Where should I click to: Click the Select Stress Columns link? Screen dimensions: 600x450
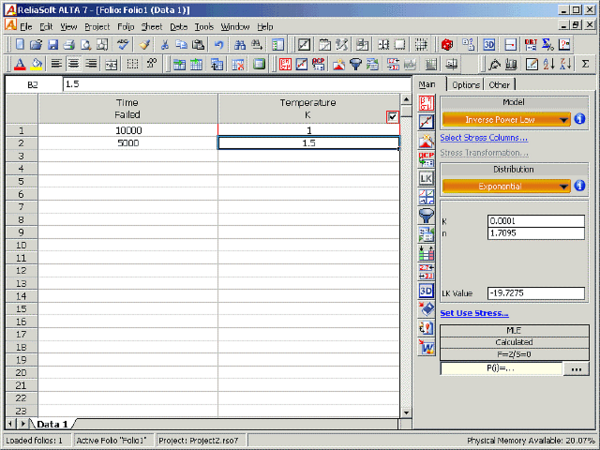click(x=483, y=137)
